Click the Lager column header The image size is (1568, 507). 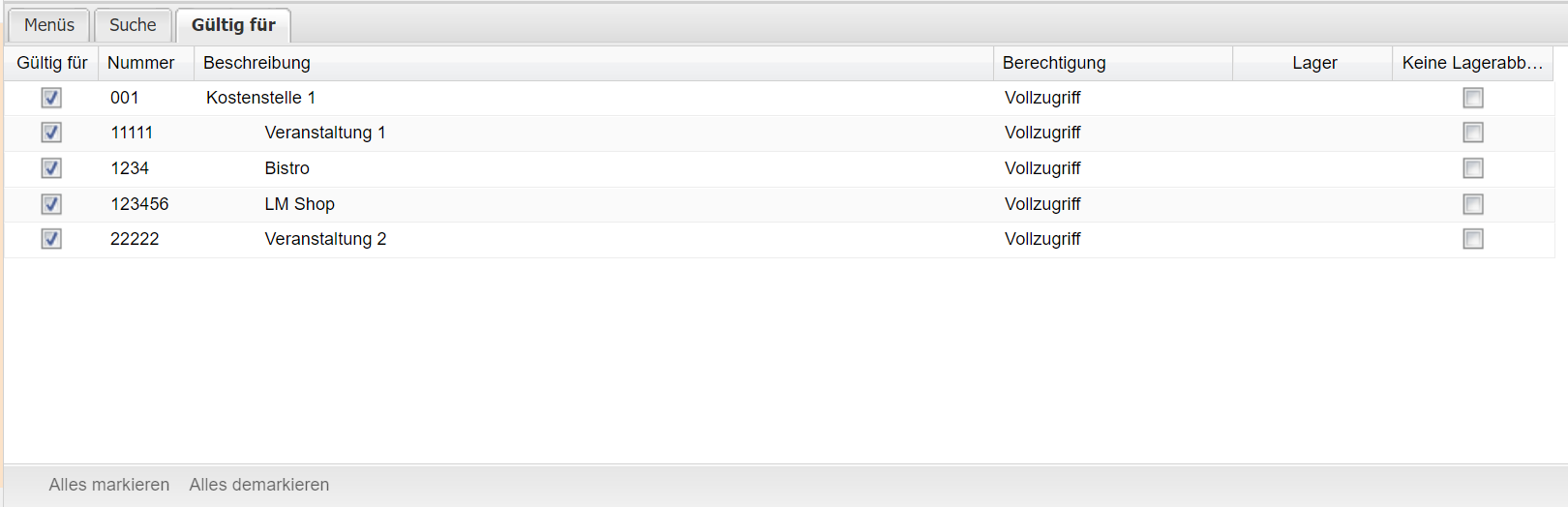pos(1314,63)
